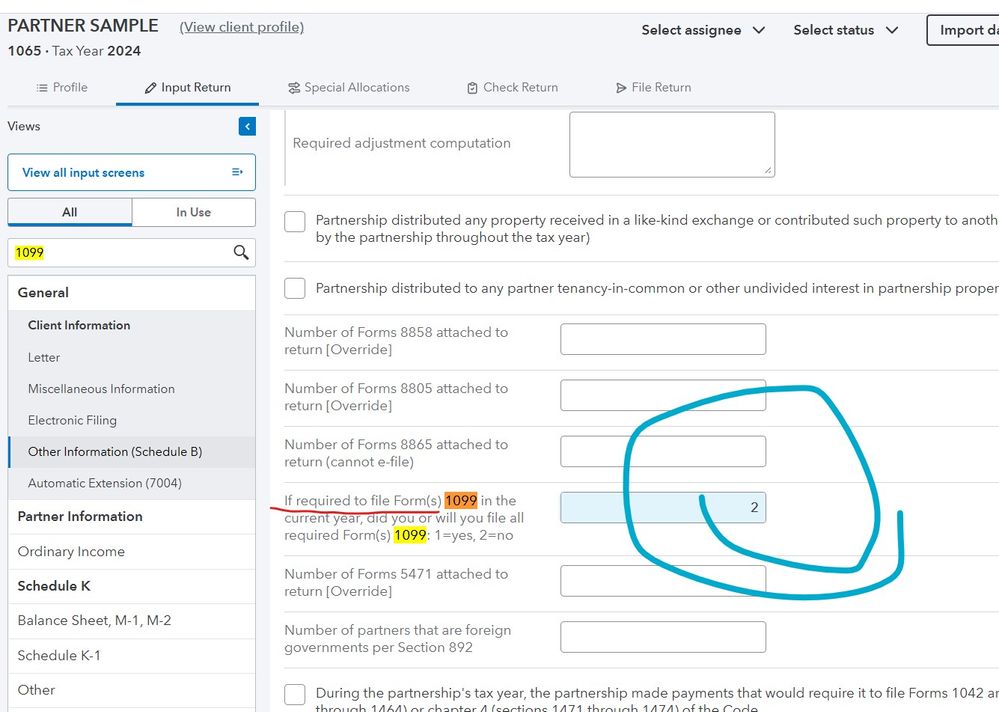Expand the Select status dropdown

(x=845, y=30)
